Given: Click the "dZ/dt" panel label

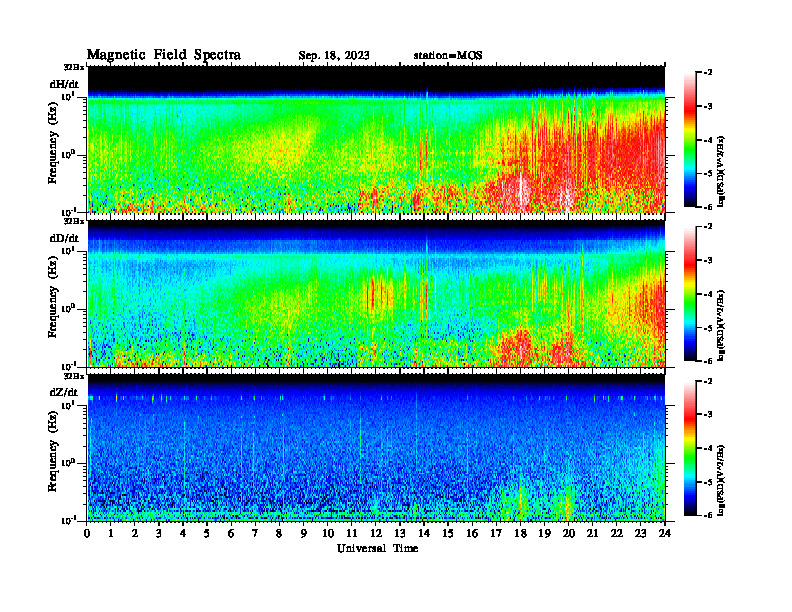Looking at the screenshot, I should click(64, 392).
